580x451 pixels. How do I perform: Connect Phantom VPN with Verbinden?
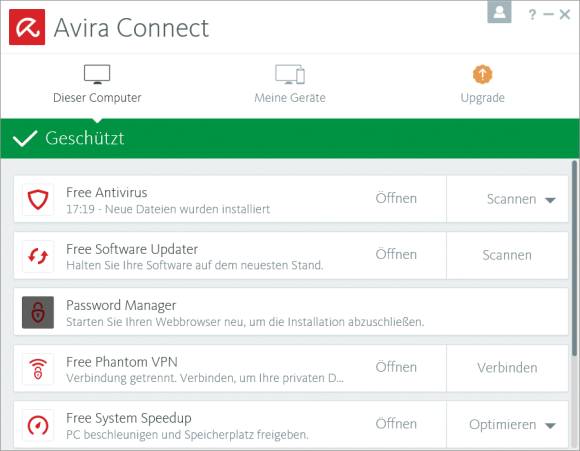507,368
